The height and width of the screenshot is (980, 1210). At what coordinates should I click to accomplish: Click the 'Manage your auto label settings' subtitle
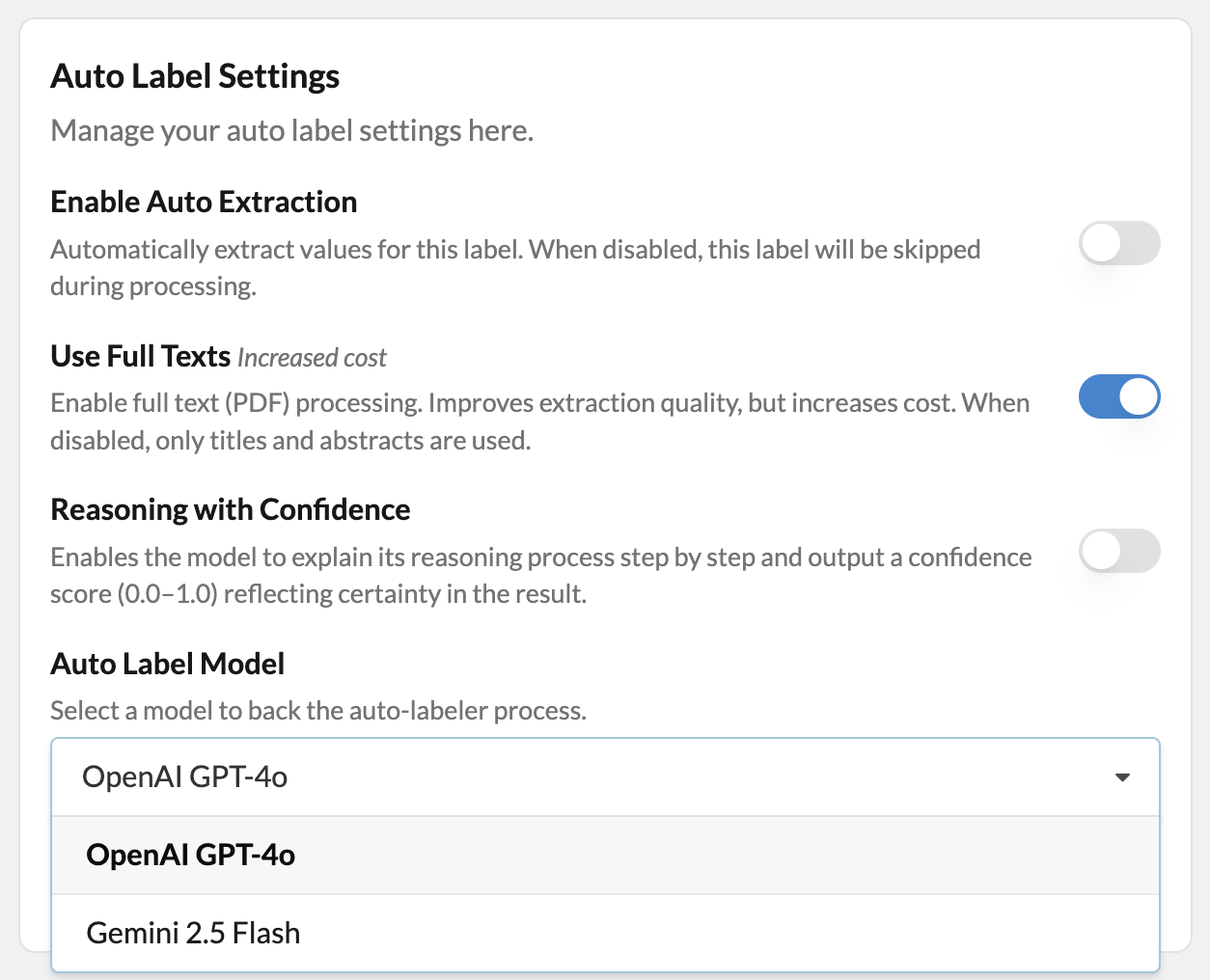(x=291, y=130)
